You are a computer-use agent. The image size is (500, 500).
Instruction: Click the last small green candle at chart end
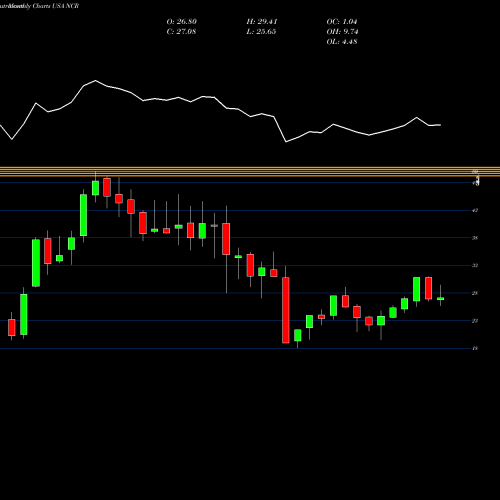click(x=440, y=299)
